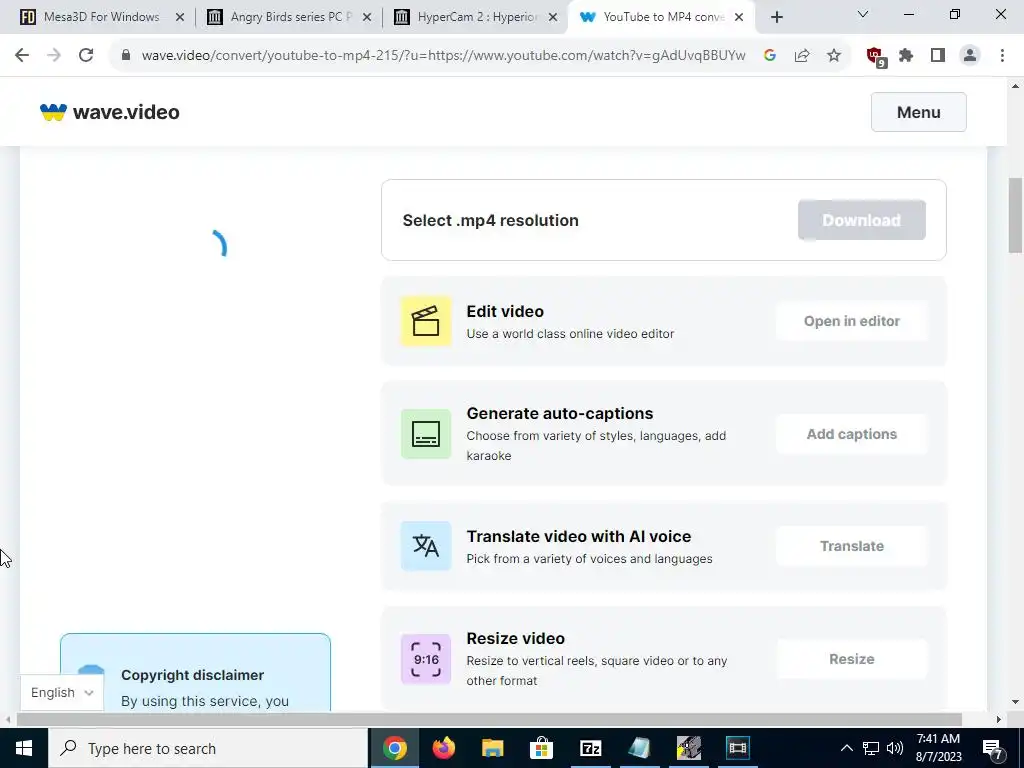Open the uBlock Origin extension icon

(875, 57)
